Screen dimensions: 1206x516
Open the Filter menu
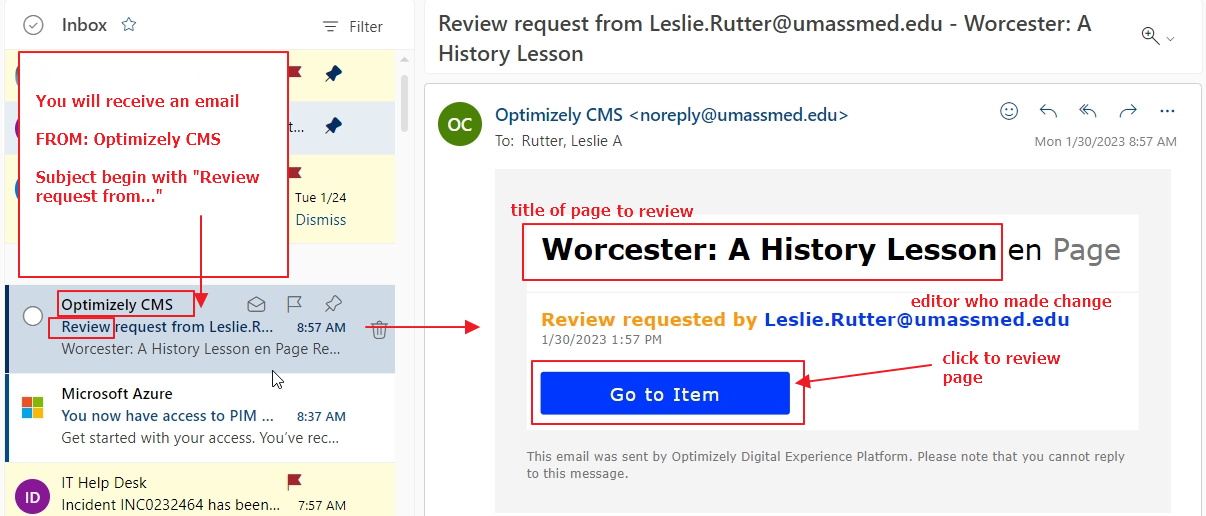click(353, 27)
